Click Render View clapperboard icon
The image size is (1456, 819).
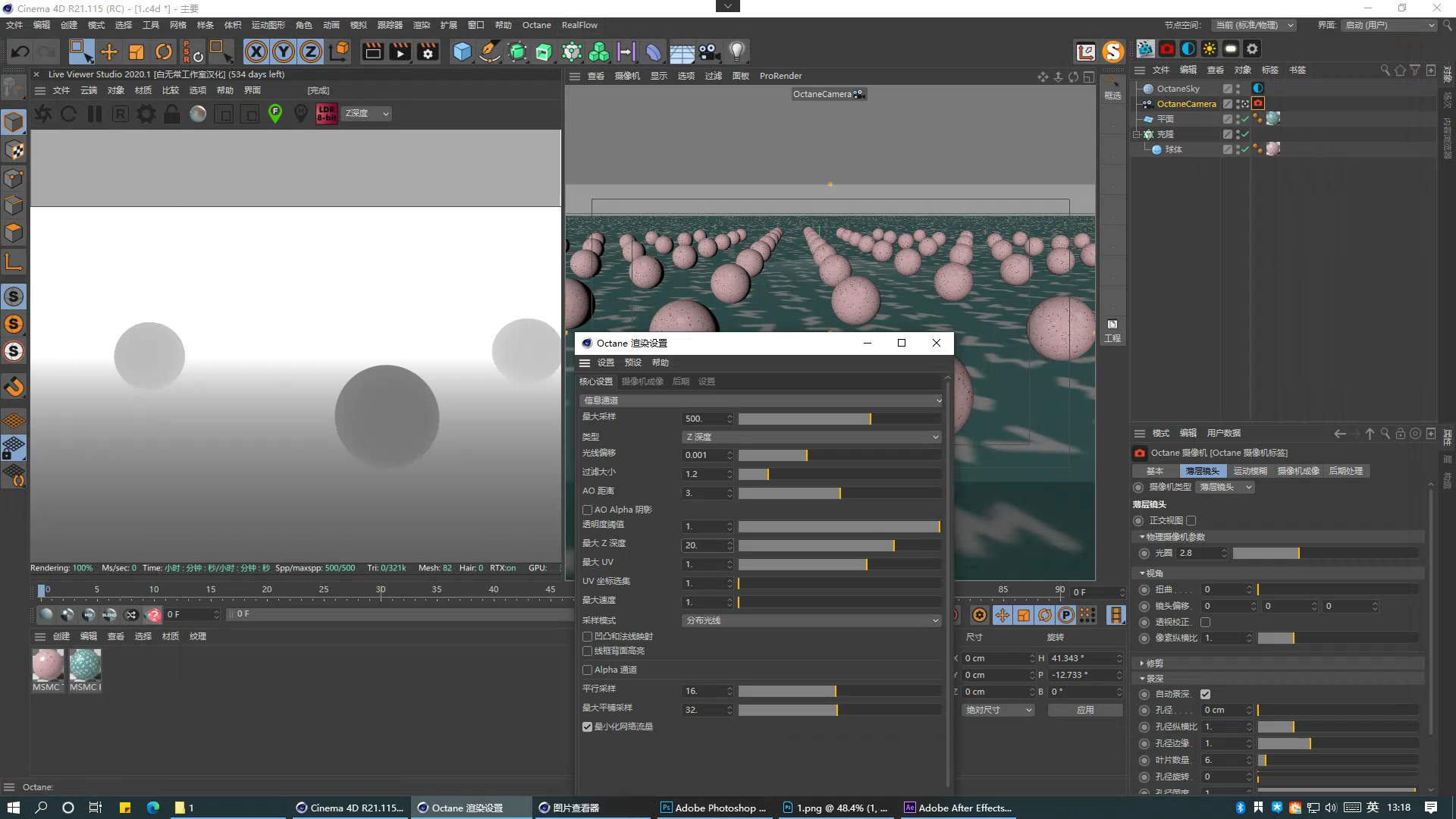pyautogui.click(x=372, y=52)
